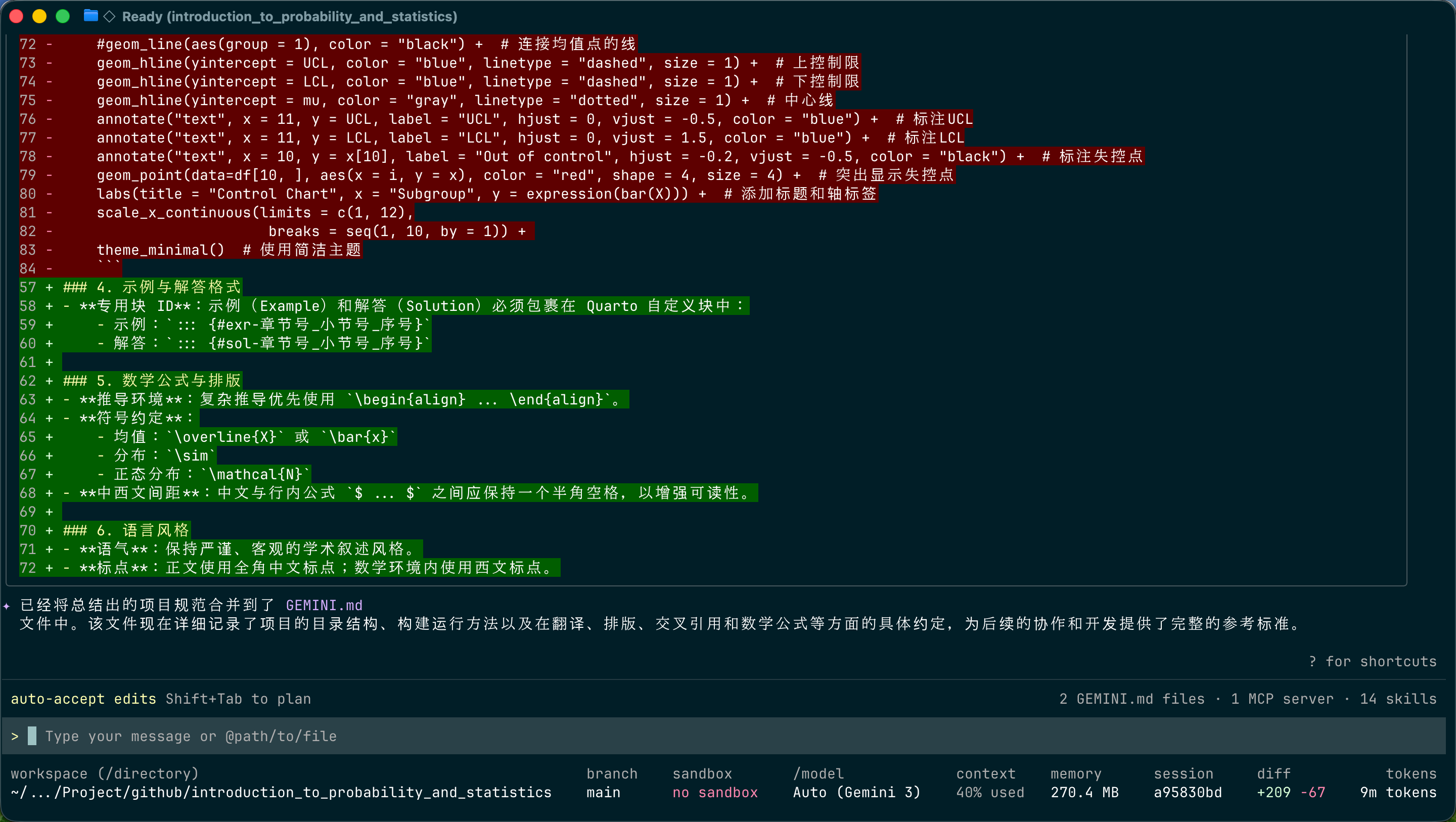This screenshot has width=1456, height=822.
Task: Click the prompt arrow in the input box
Action: click(x=15, y=736)
